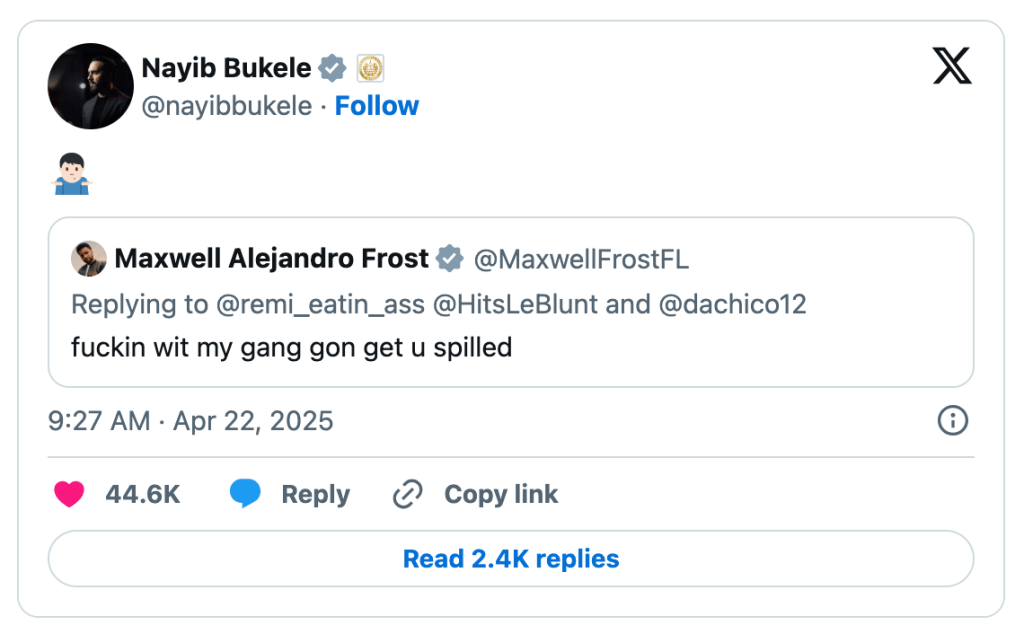1024x634 pixels.
Task: Click the blue verified badge beside Nayib Bukele
Action: [x=332, y=69]
